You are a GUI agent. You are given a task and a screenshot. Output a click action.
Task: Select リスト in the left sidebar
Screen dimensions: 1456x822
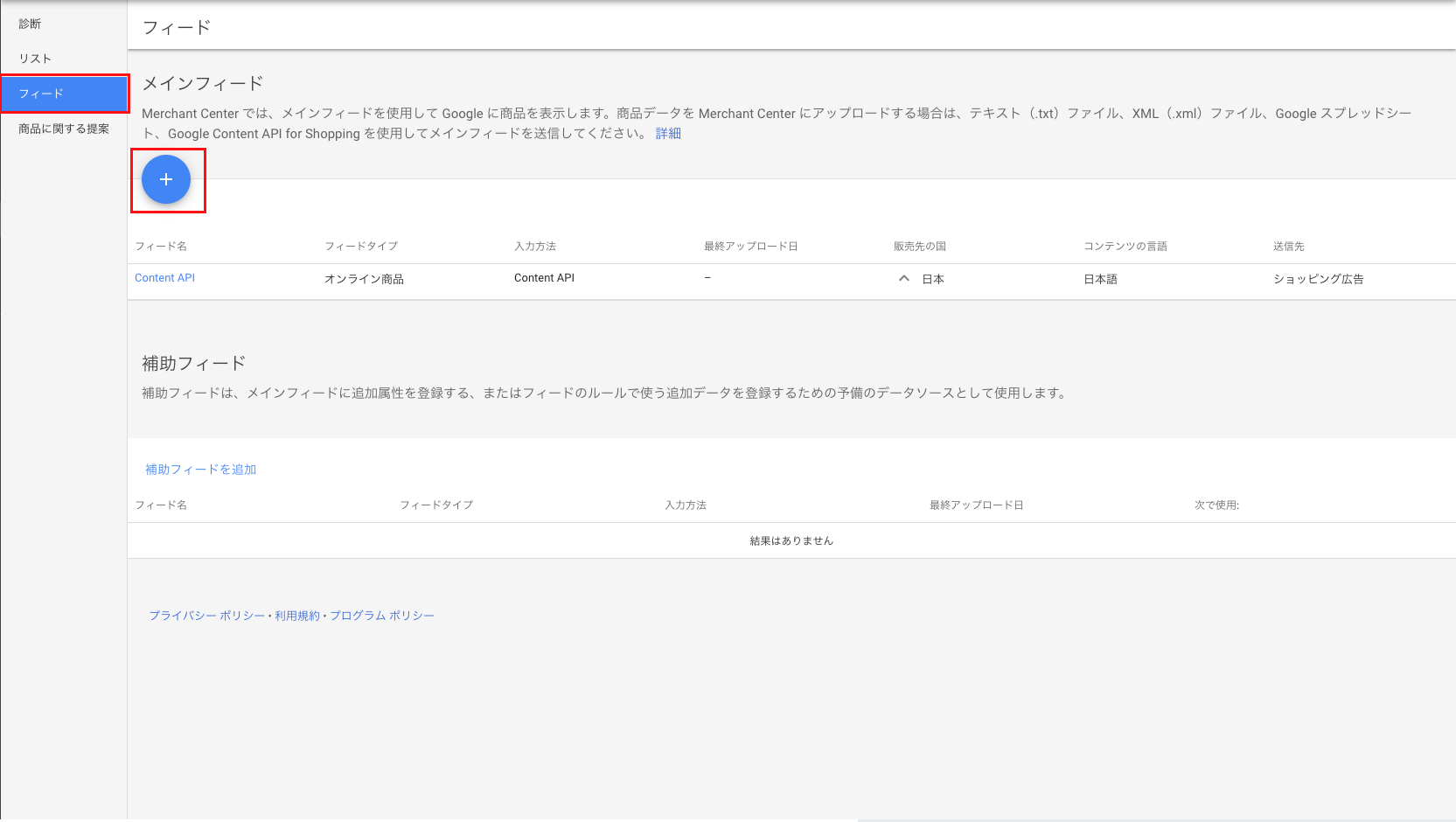(36, 59)
